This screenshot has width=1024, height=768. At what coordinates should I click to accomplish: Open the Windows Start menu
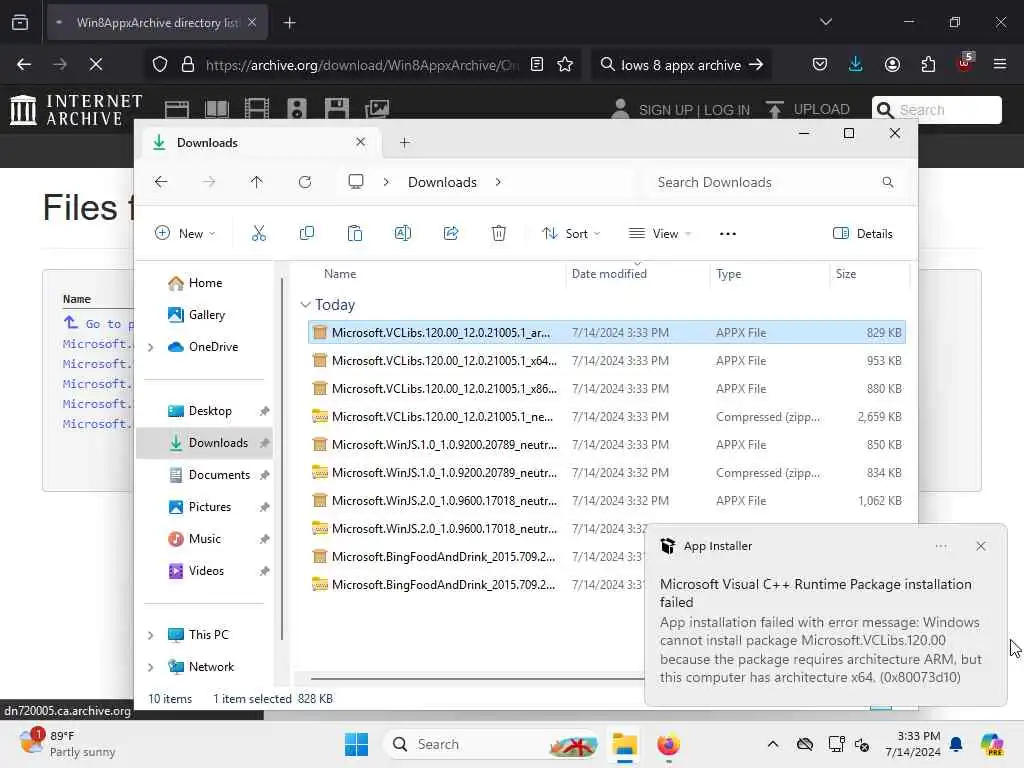pyautogui.click(x=357, y=744)
